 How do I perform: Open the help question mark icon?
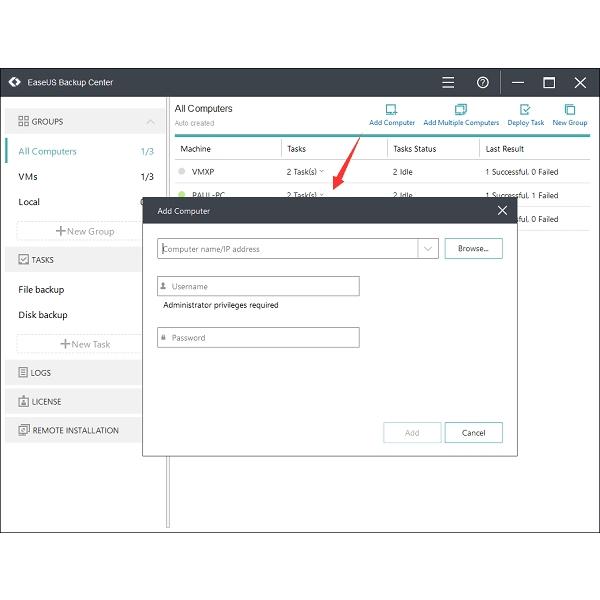pos(483,83)
